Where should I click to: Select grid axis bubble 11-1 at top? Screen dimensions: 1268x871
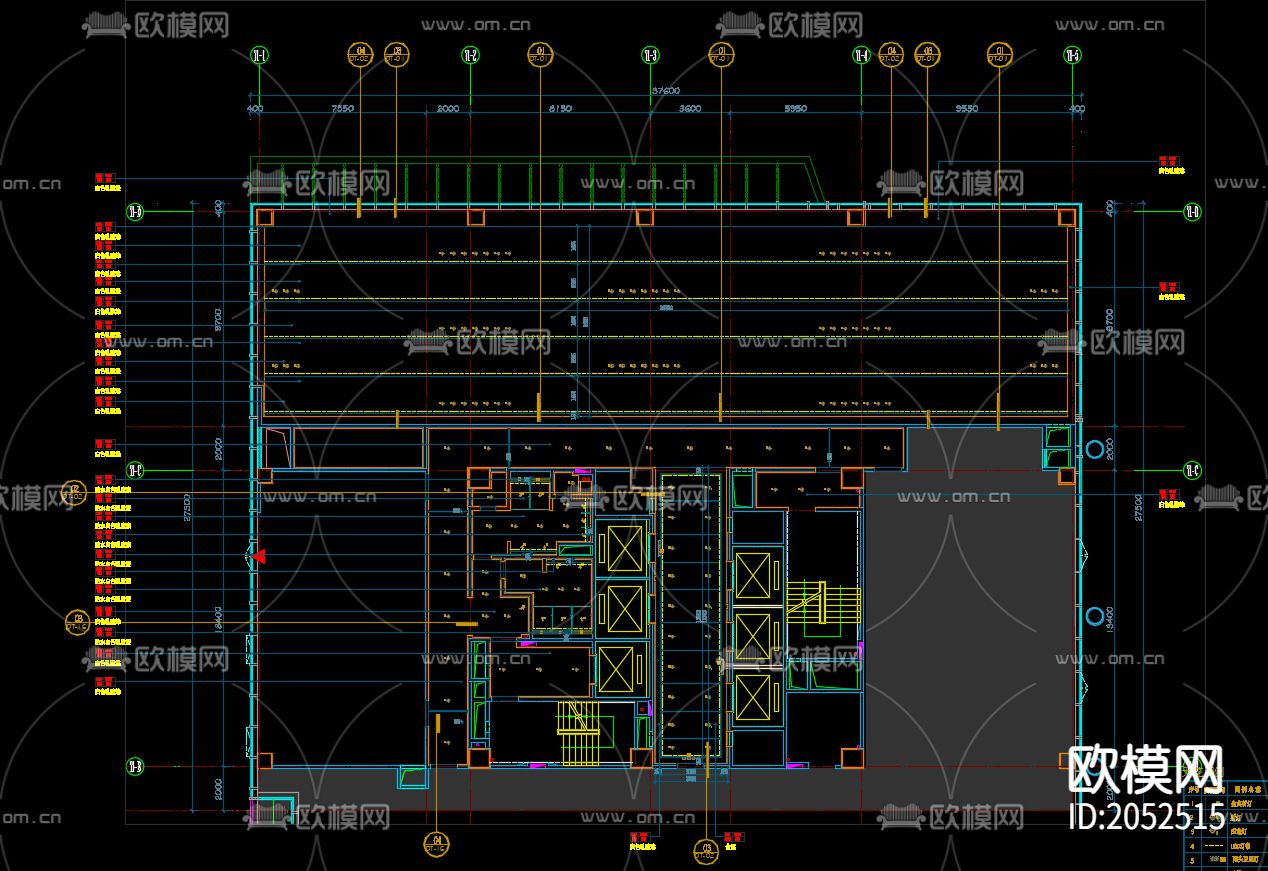point(260,55)
